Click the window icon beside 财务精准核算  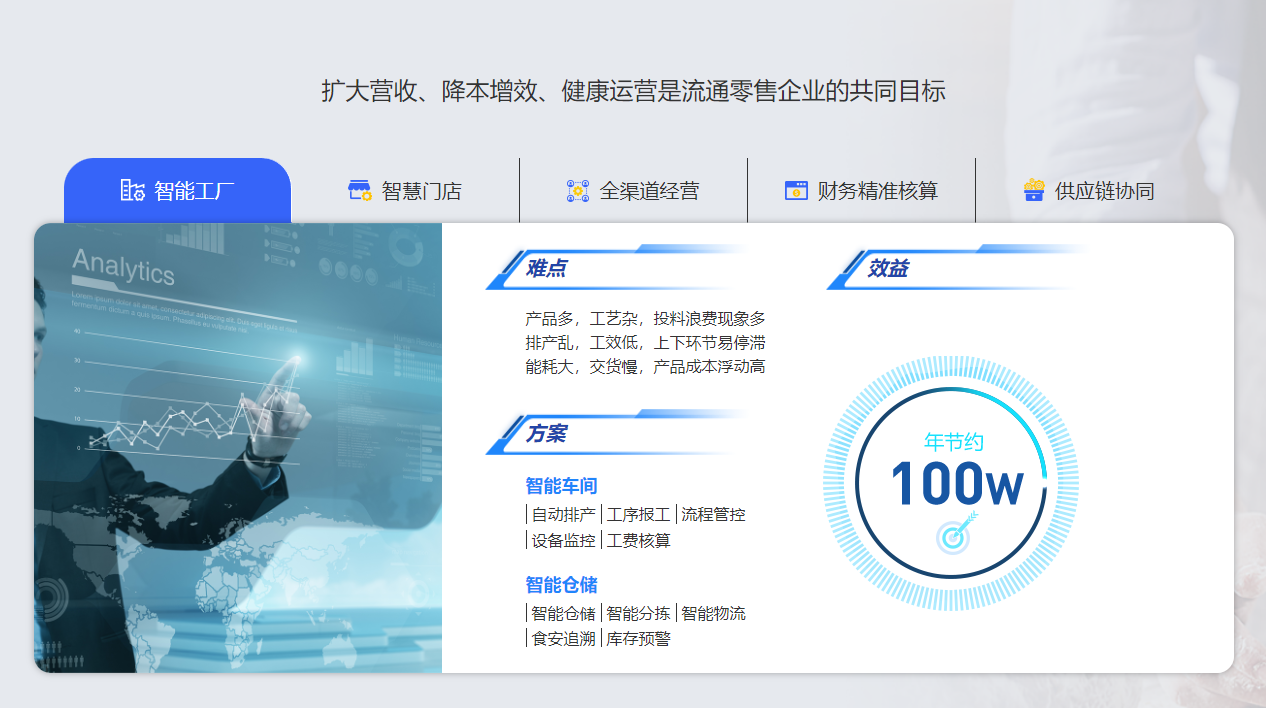pos(796,190)
